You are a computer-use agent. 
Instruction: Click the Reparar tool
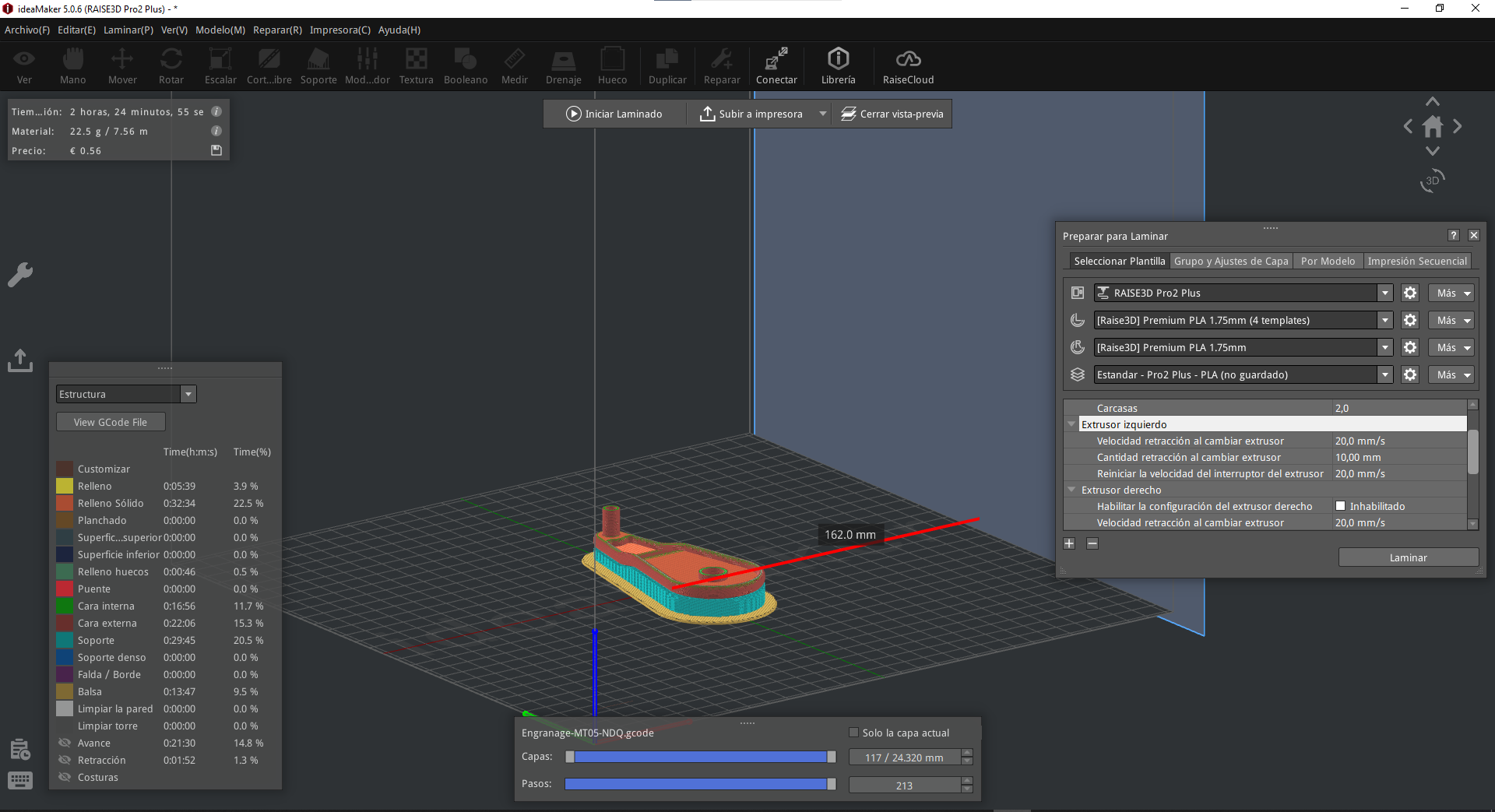coord(722,66)
